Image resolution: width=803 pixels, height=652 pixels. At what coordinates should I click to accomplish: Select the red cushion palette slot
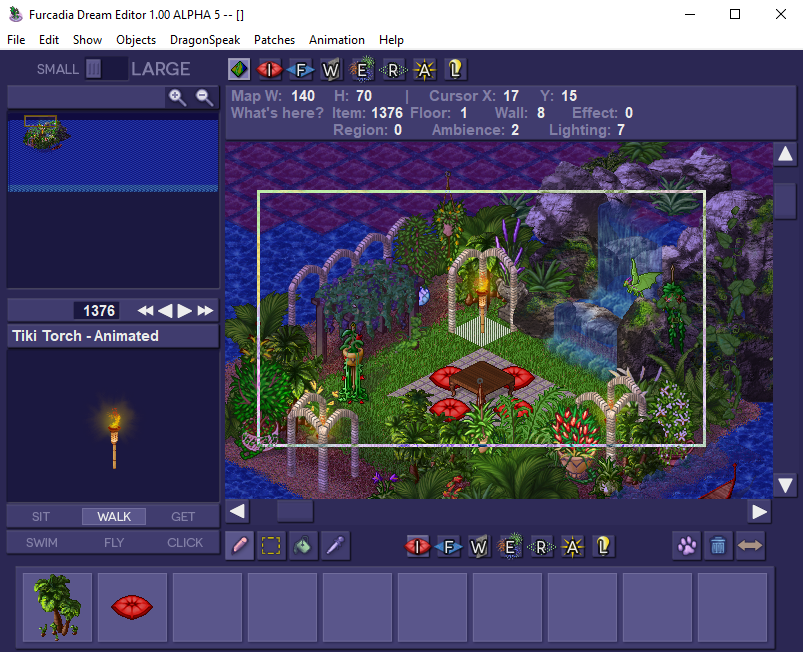click(x=132, y=607)
